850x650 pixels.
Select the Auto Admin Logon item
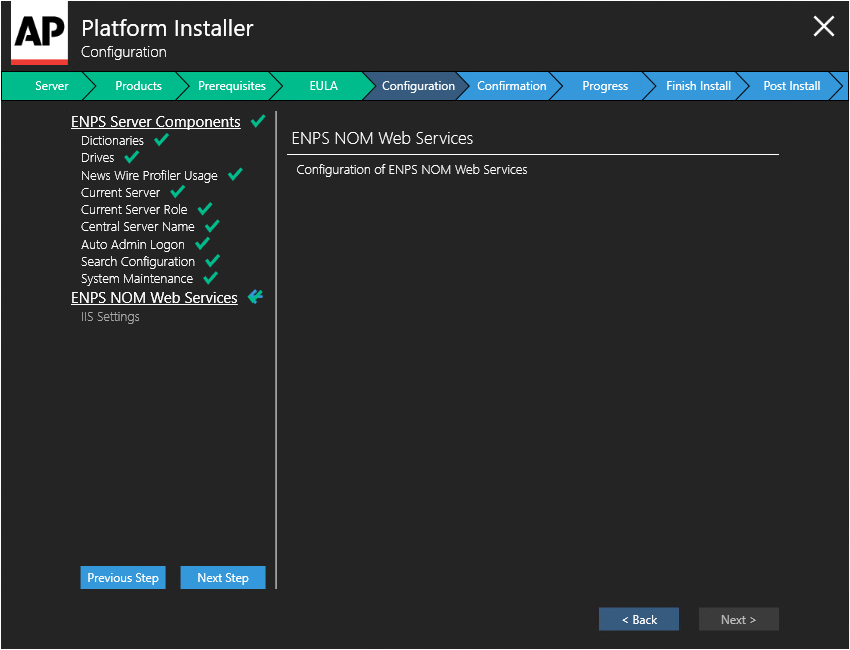click(x=133, y=244)
